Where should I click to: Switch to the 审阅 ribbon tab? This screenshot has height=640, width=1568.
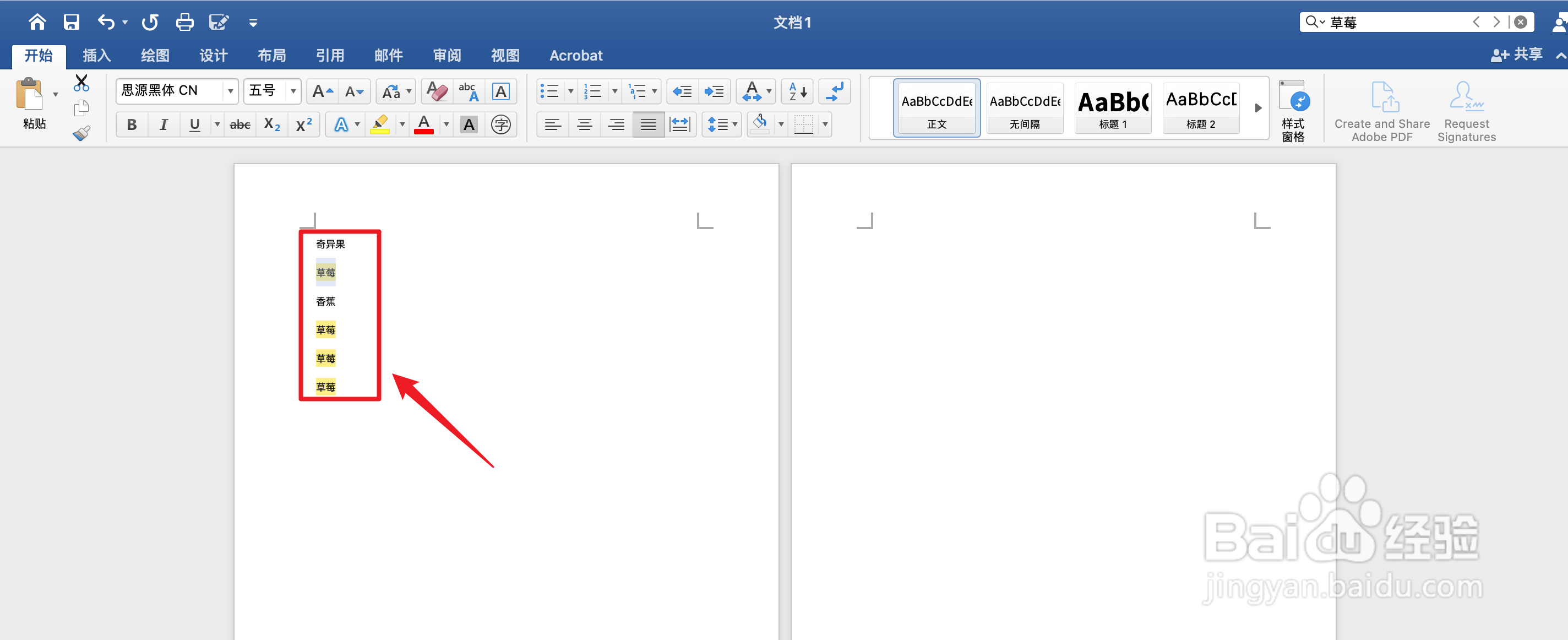(x=447, y=56)
